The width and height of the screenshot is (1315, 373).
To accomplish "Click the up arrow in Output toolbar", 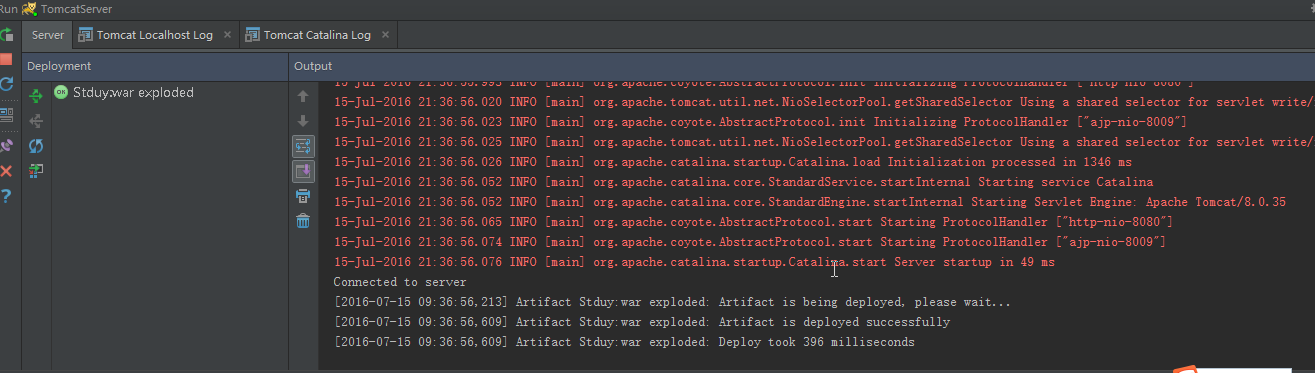I will (303, 97).
